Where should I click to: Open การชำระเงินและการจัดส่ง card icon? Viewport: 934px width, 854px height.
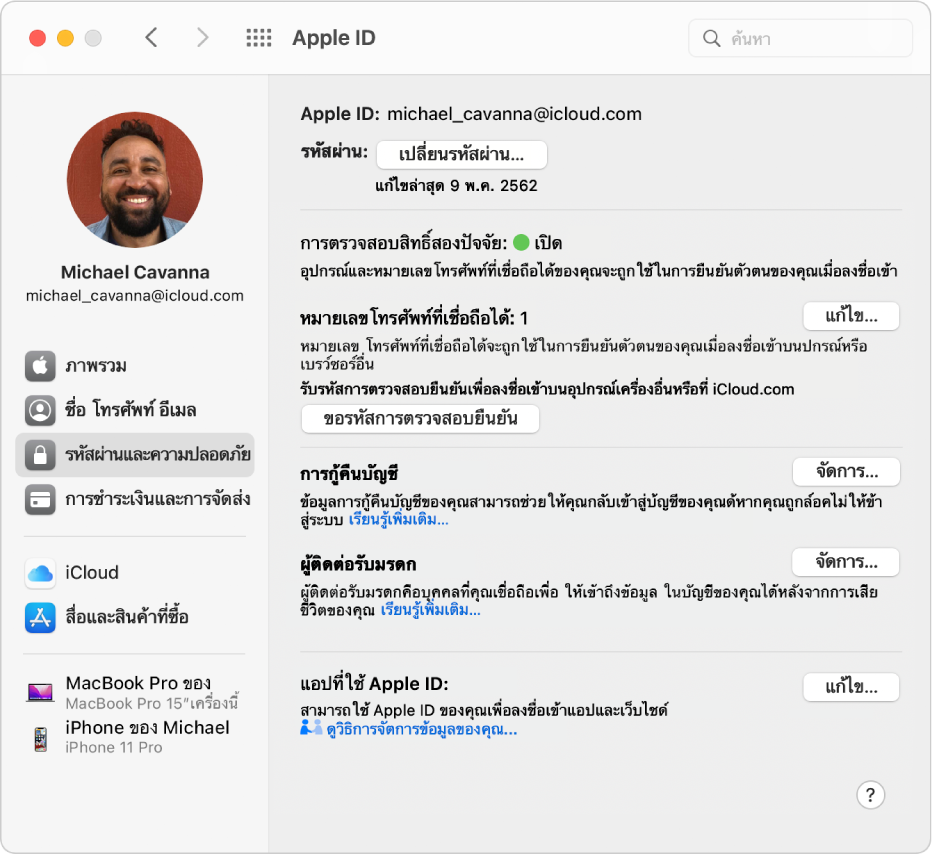40,500
